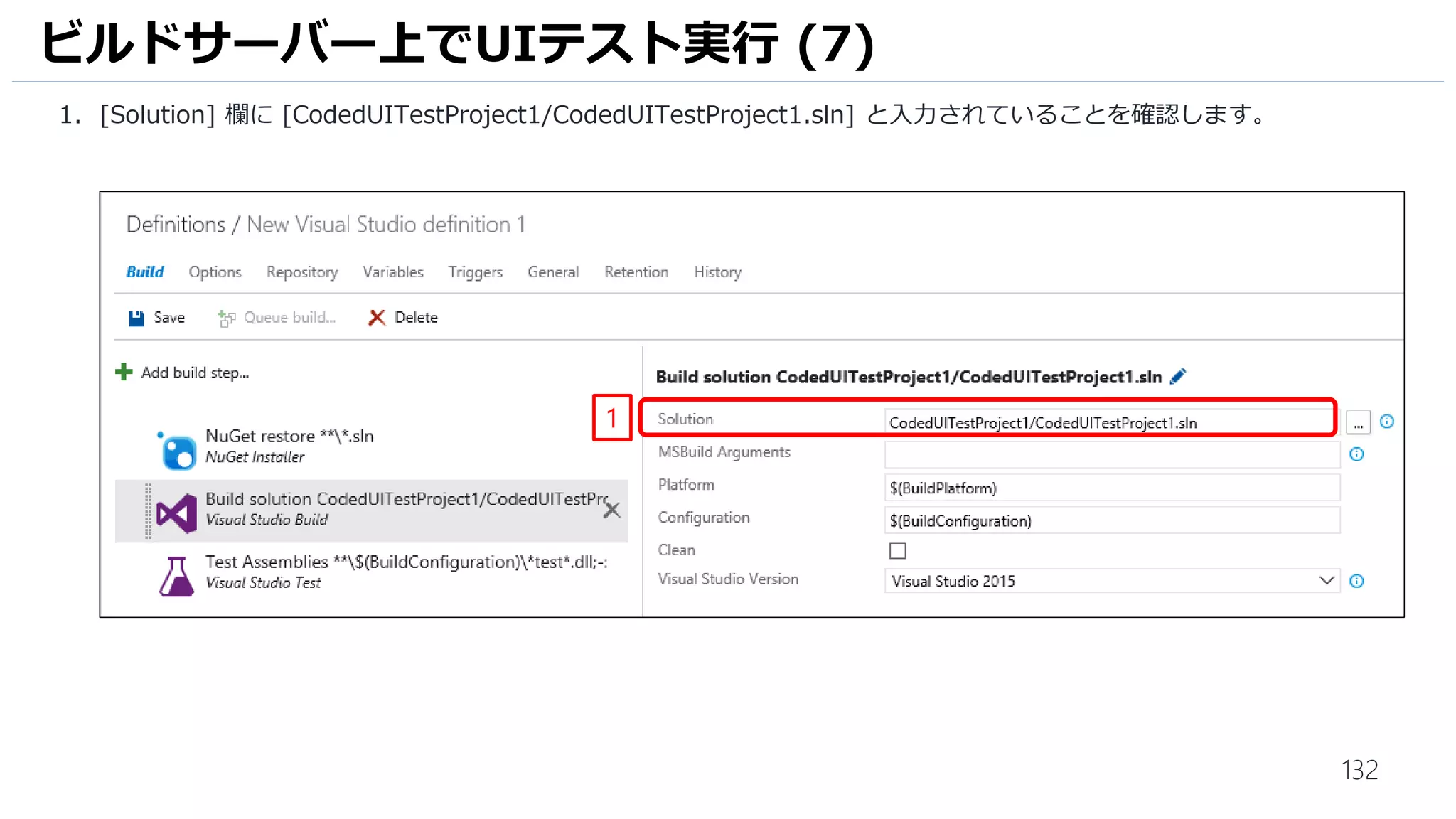The image size is (1456, 819).
Task: Switch to the Options tab
Action: (x=215, y=272)
